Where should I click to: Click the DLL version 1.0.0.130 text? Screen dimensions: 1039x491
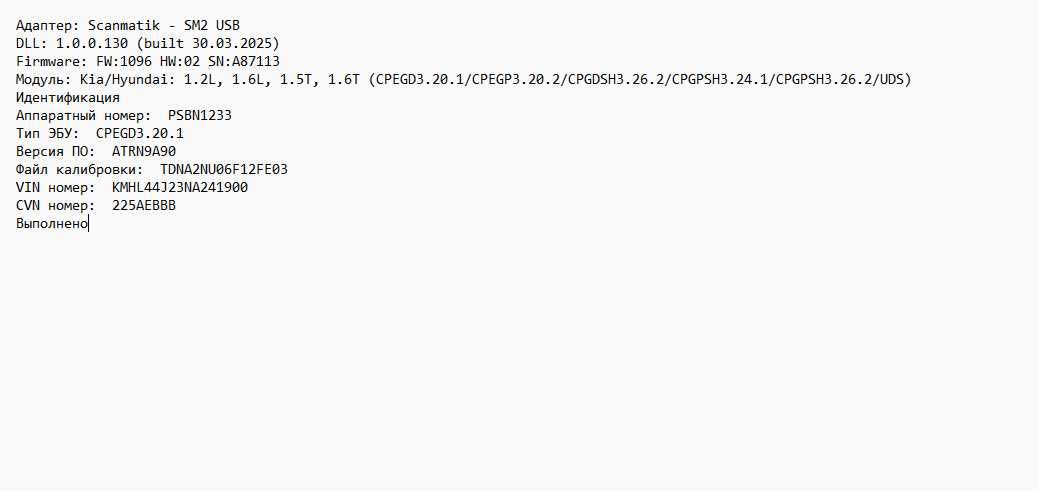(92, 44)
